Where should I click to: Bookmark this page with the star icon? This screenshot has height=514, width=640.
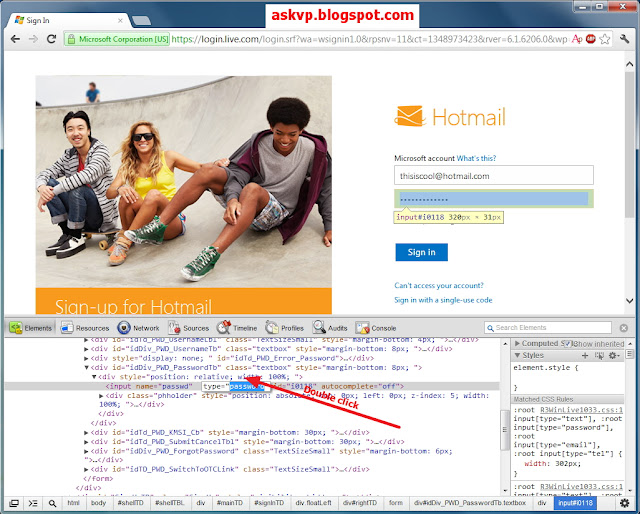tap(605, 39)
